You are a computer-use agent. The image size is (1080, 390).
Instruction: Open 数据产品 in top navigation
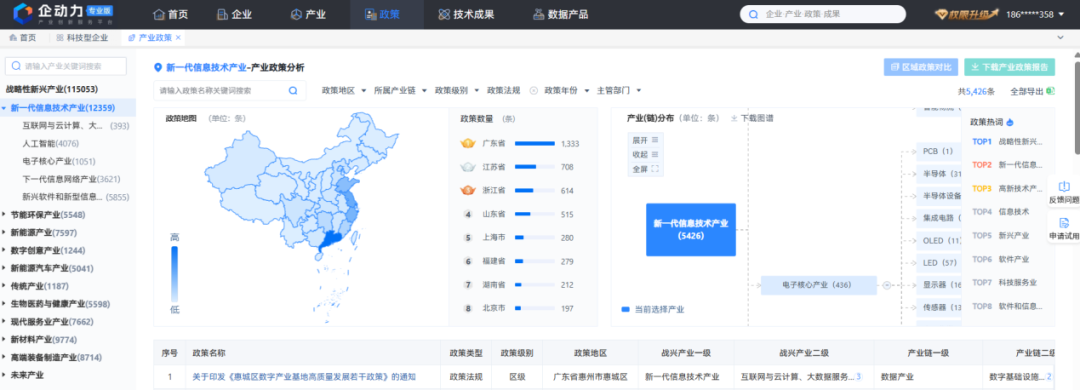click(561, 14)
